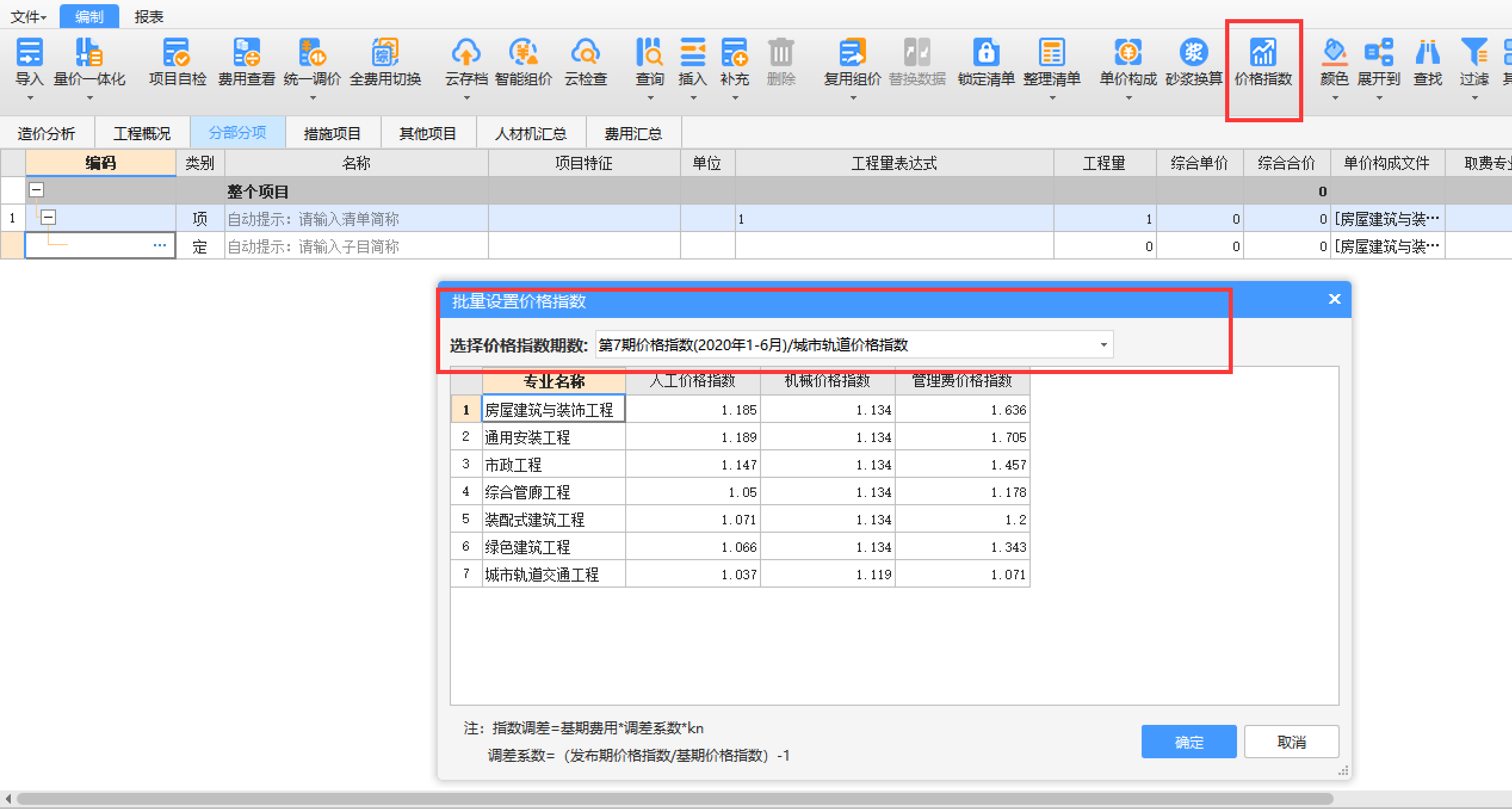Click 取消 to cancel dialog
The width and height of the screenshot is (1512, 809).
point(1291,742)
